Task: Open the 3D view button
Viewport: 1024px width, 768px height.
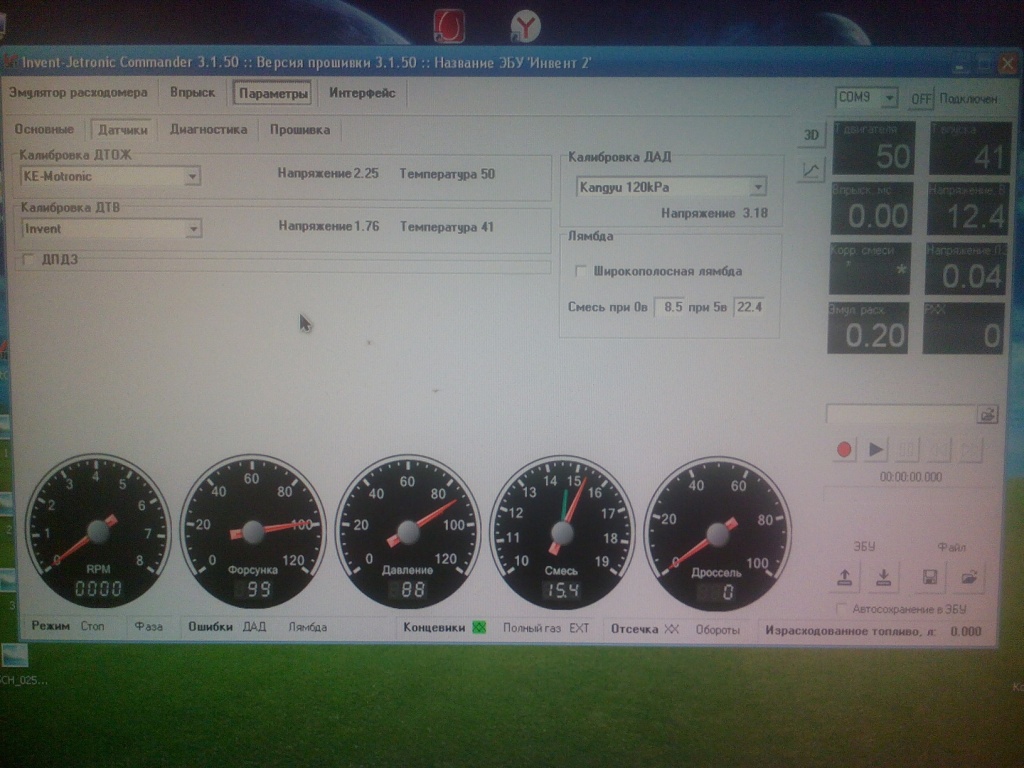Action: coord(811,135)
